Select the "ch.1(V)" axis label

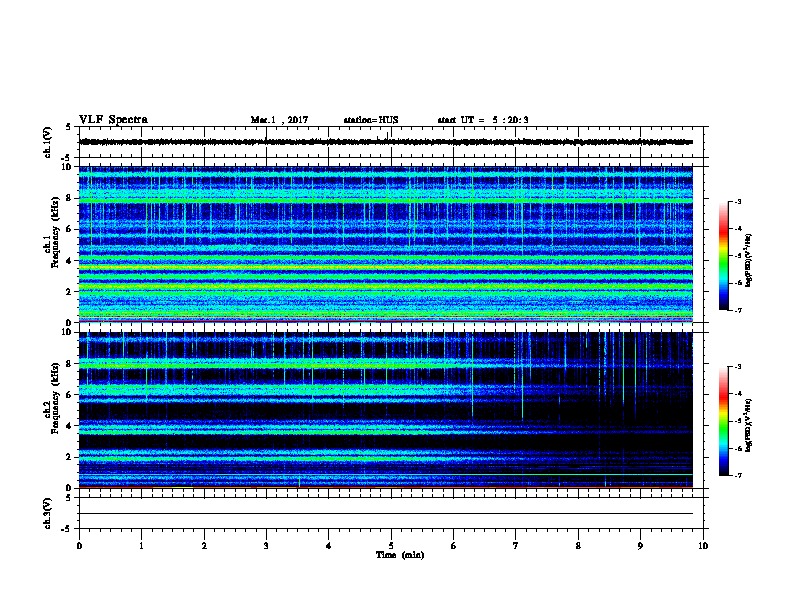pos(48,142)
